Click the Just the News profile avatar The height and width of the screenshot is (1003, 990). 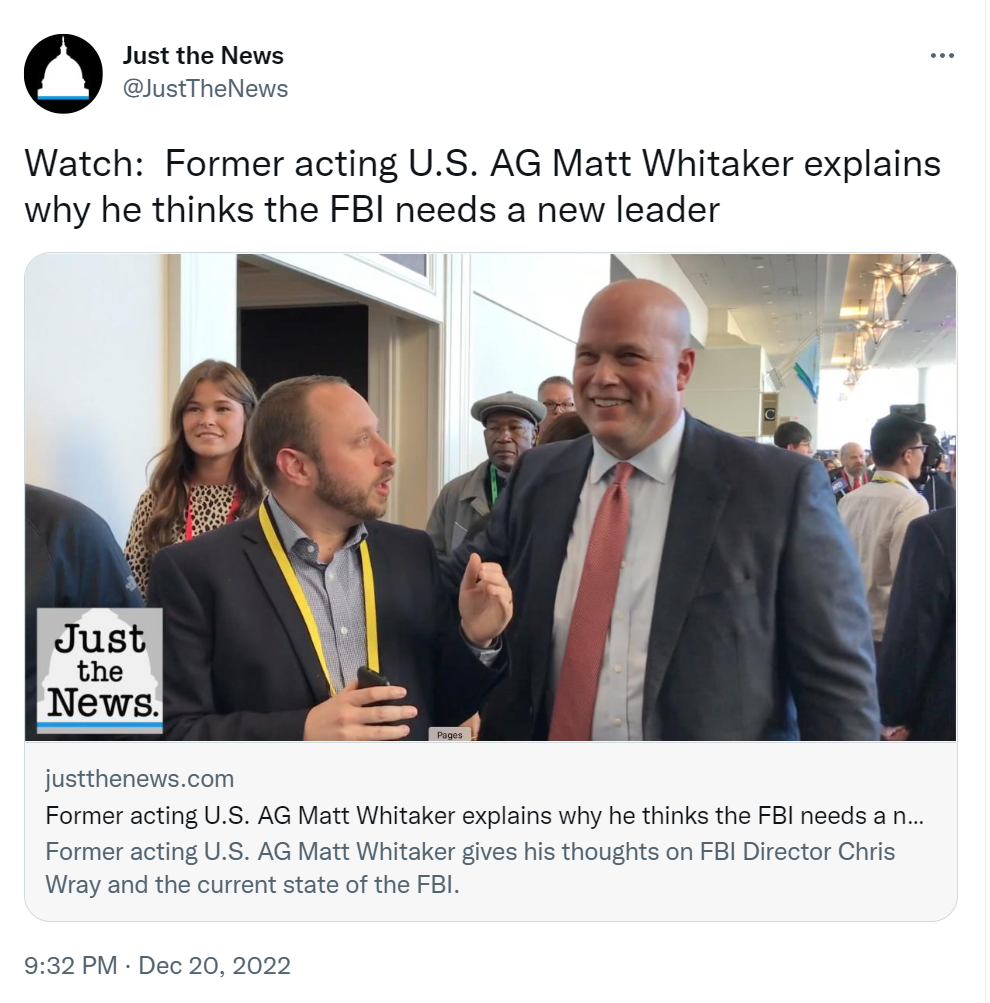[63, 74]
